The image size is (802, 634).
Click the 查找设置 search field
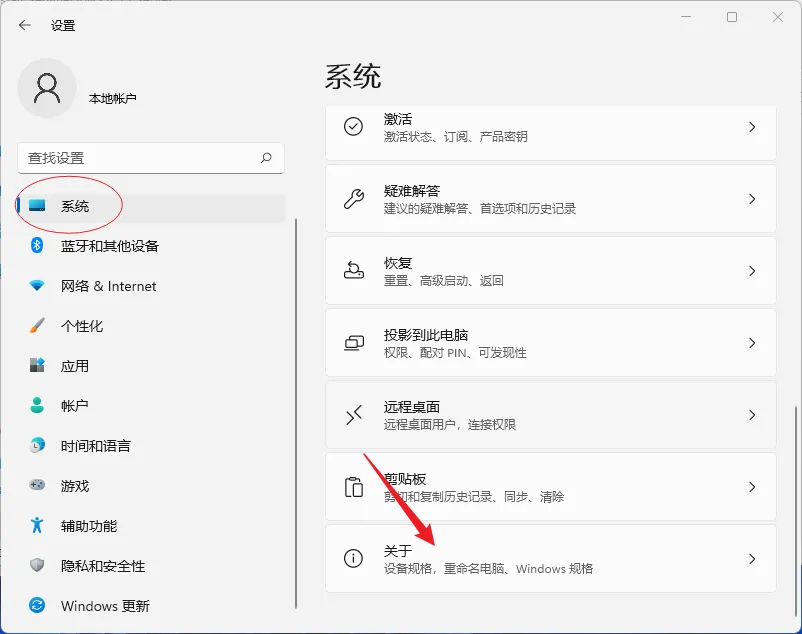tap(151, 158)
